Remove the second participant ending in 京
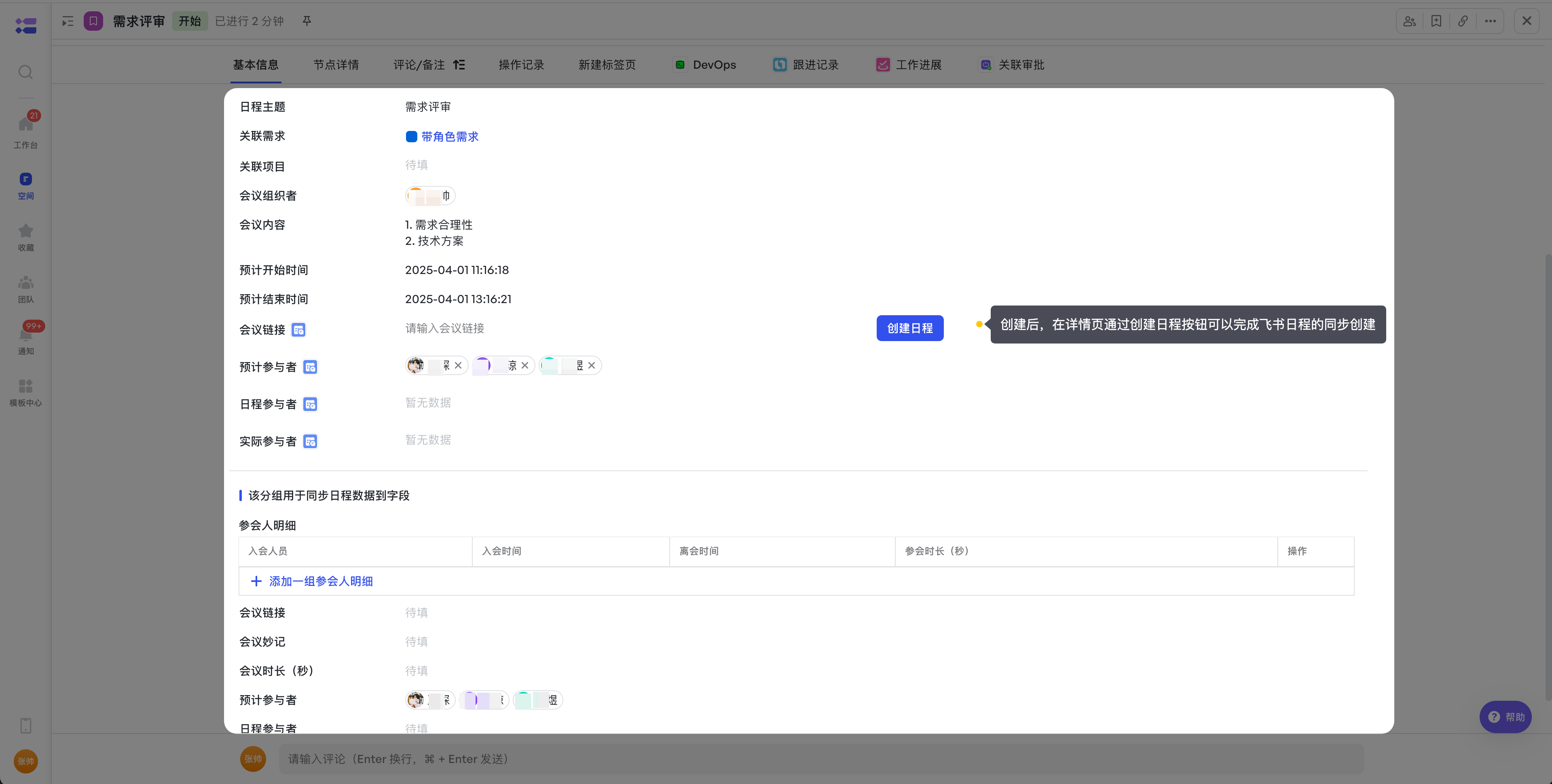 (525, 365)
